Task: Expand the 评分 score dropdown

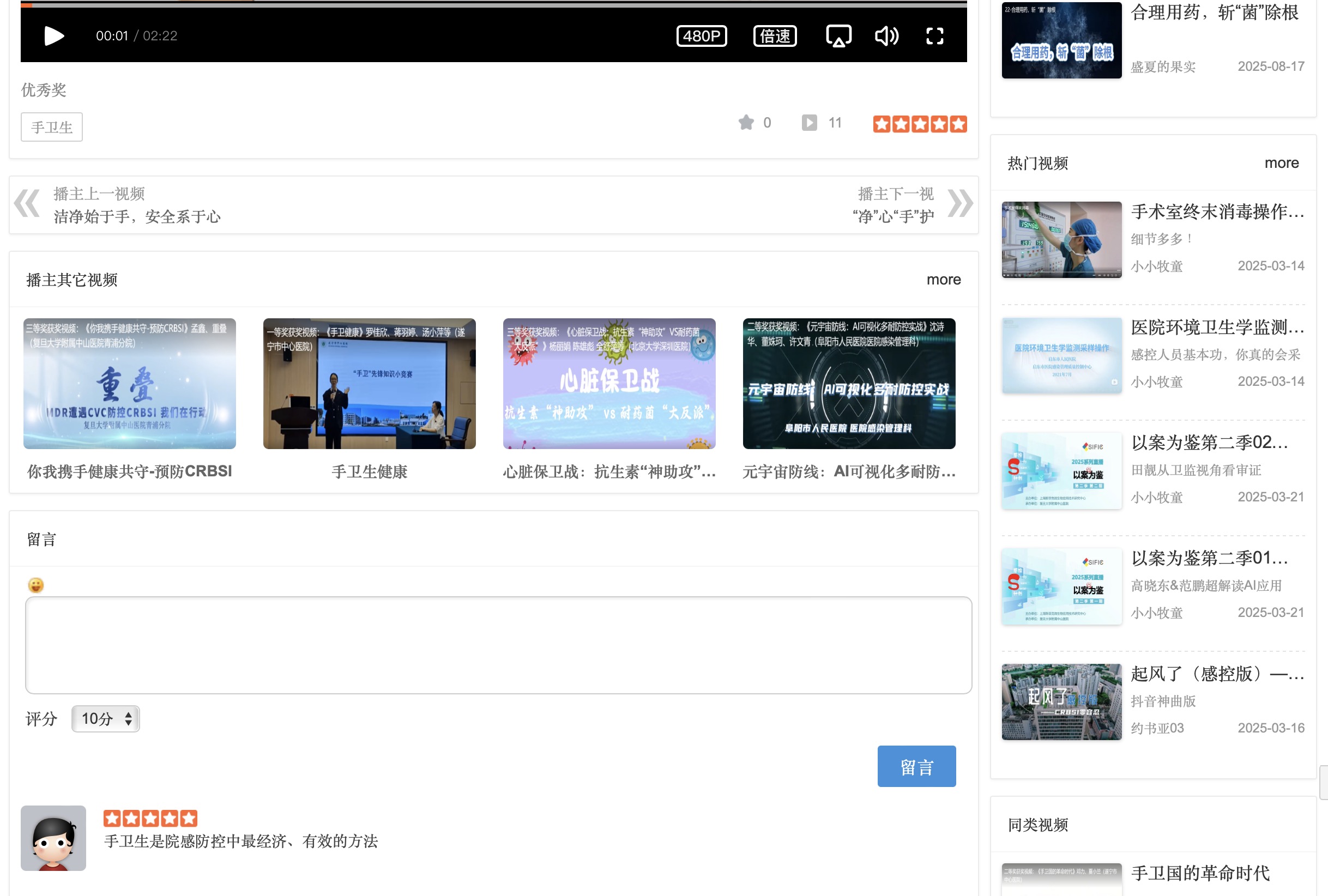Action: (105, 718)
